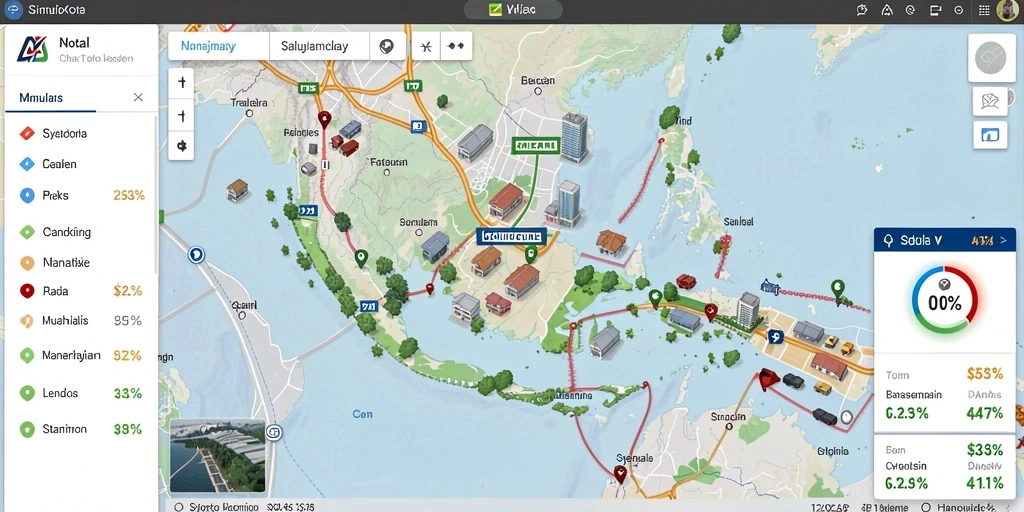Switch to the Salyjamclay tab

[319, 46]
